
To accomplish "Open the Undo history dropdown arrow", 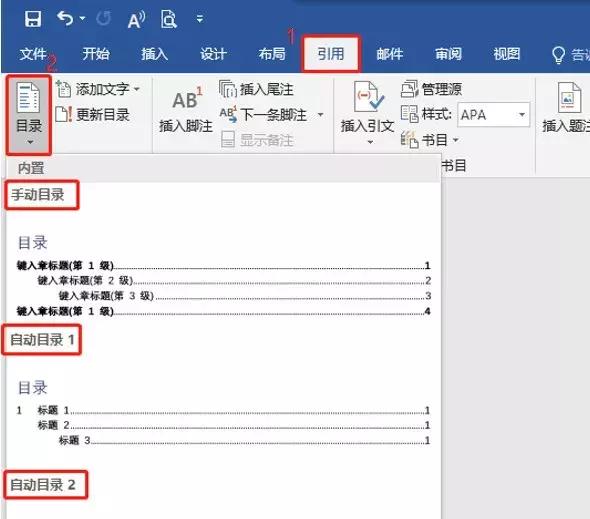I will 82,18.
